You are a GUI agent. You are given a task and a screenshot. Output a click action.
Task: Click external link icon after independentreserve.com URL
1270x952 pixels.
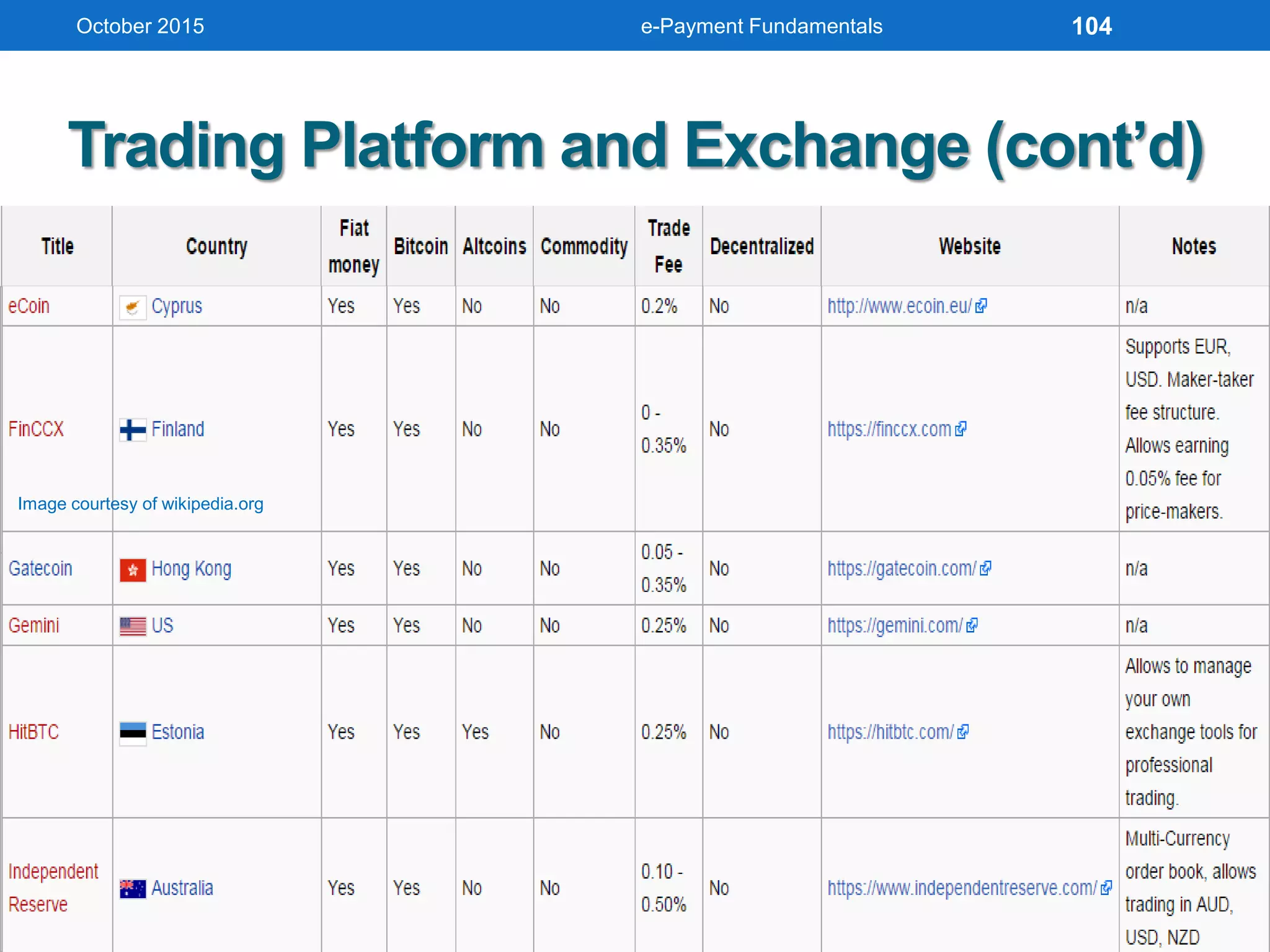click(1106, 888)
